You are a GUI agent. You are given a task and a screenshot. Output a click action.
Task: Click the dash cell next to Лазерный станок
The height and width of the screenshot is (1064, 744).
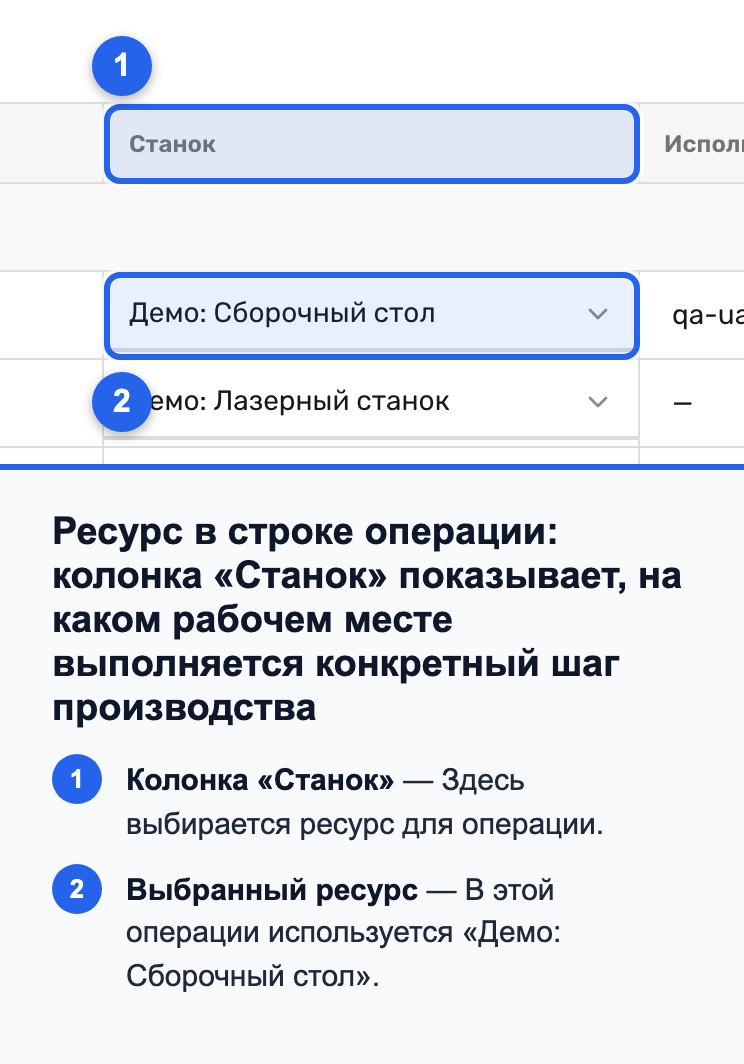(x=682, y=403)
